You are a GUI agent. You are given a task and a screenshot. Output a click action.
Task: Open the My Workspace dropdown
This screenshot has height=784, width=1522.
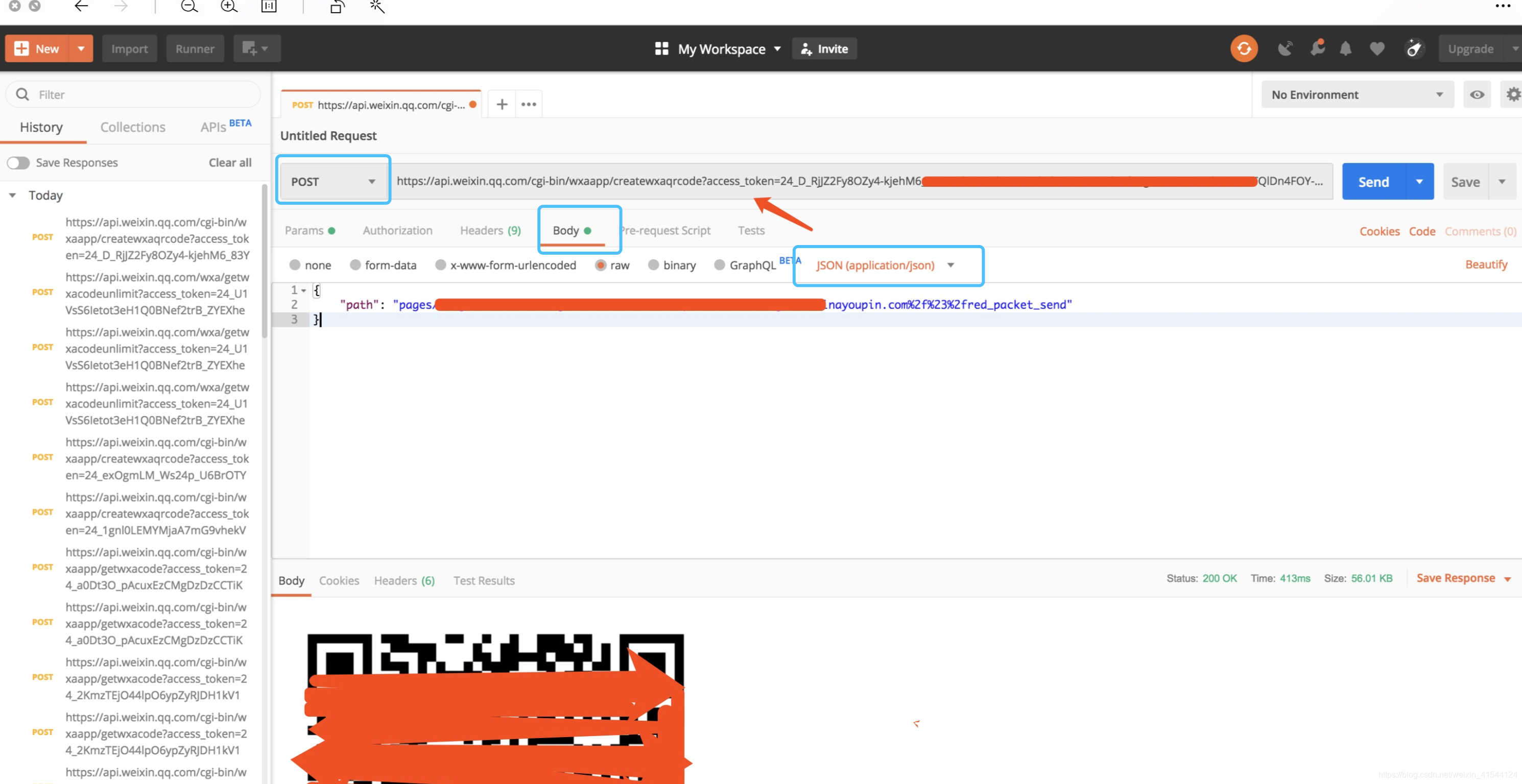(x=730, y=48)
